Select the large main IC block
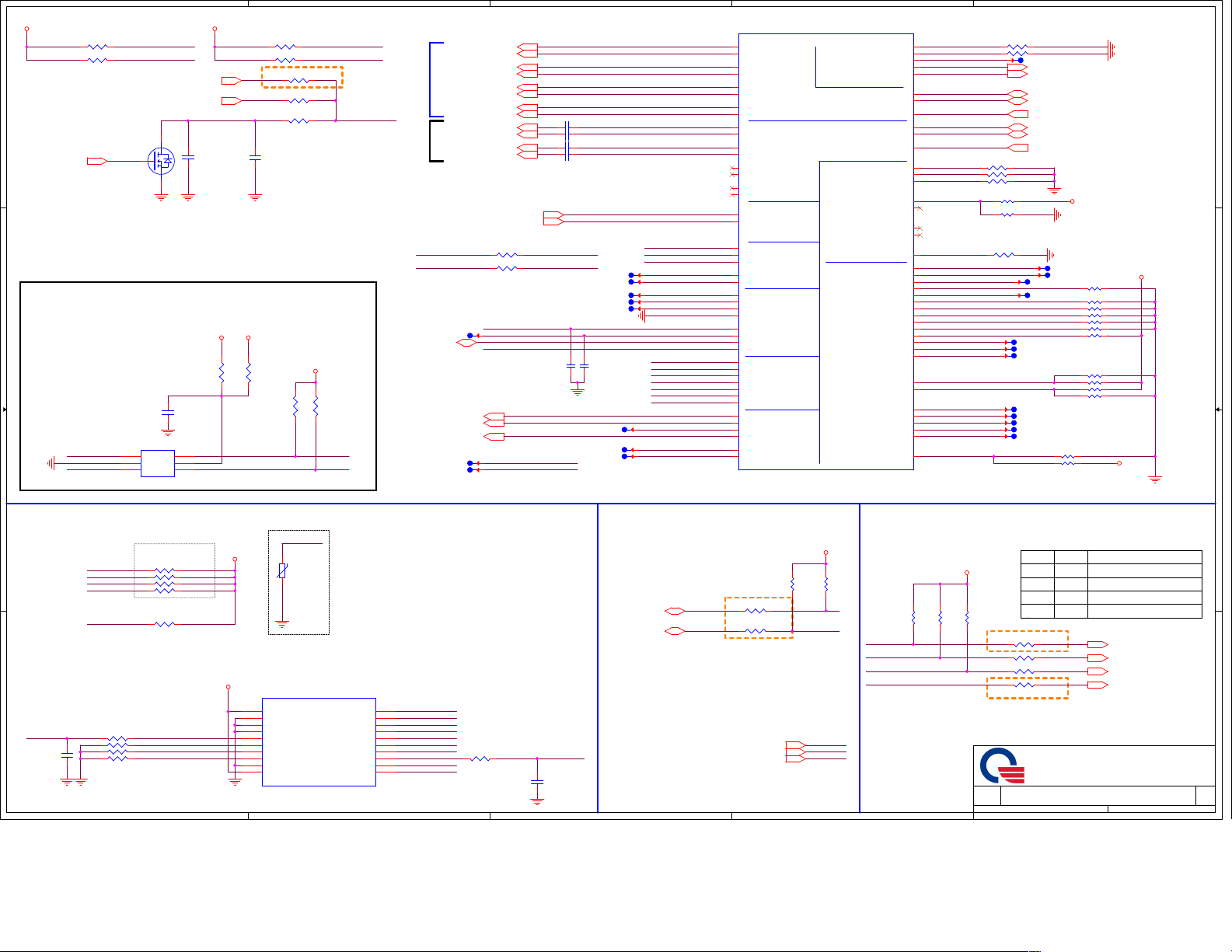 tap(825, 252)
